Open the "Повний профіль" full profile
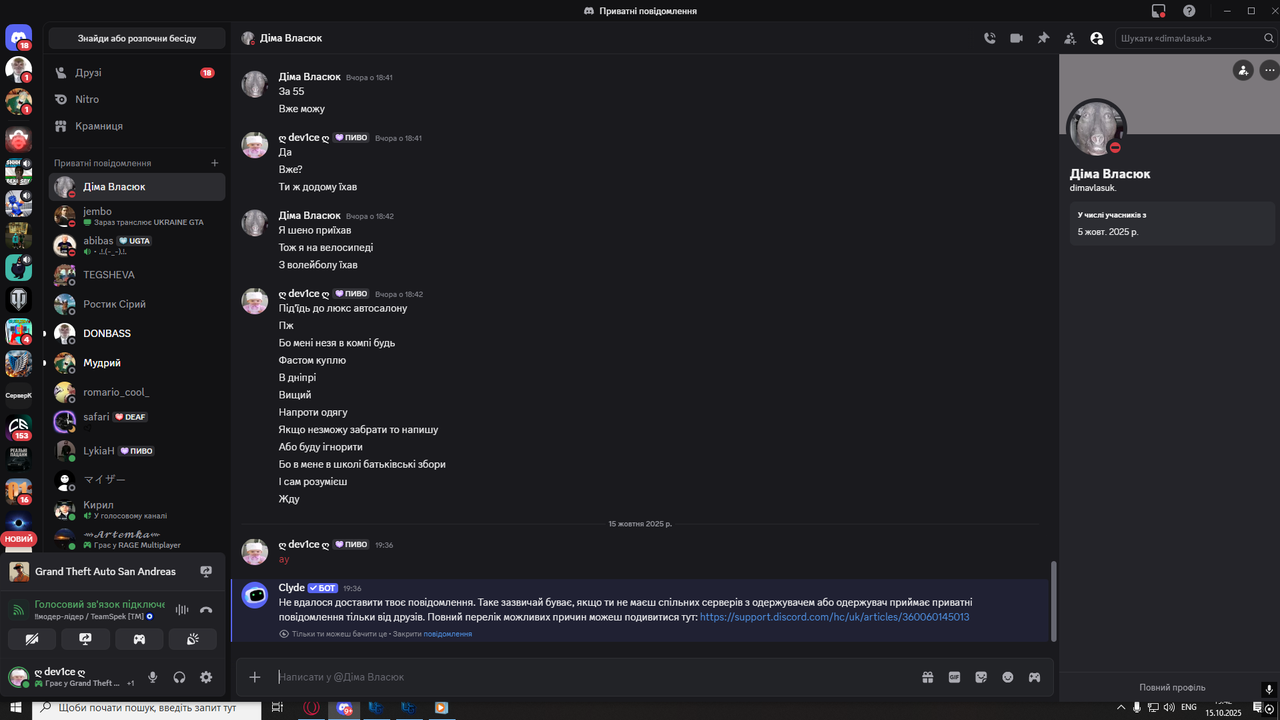1280x720 pixels. 1172,687
